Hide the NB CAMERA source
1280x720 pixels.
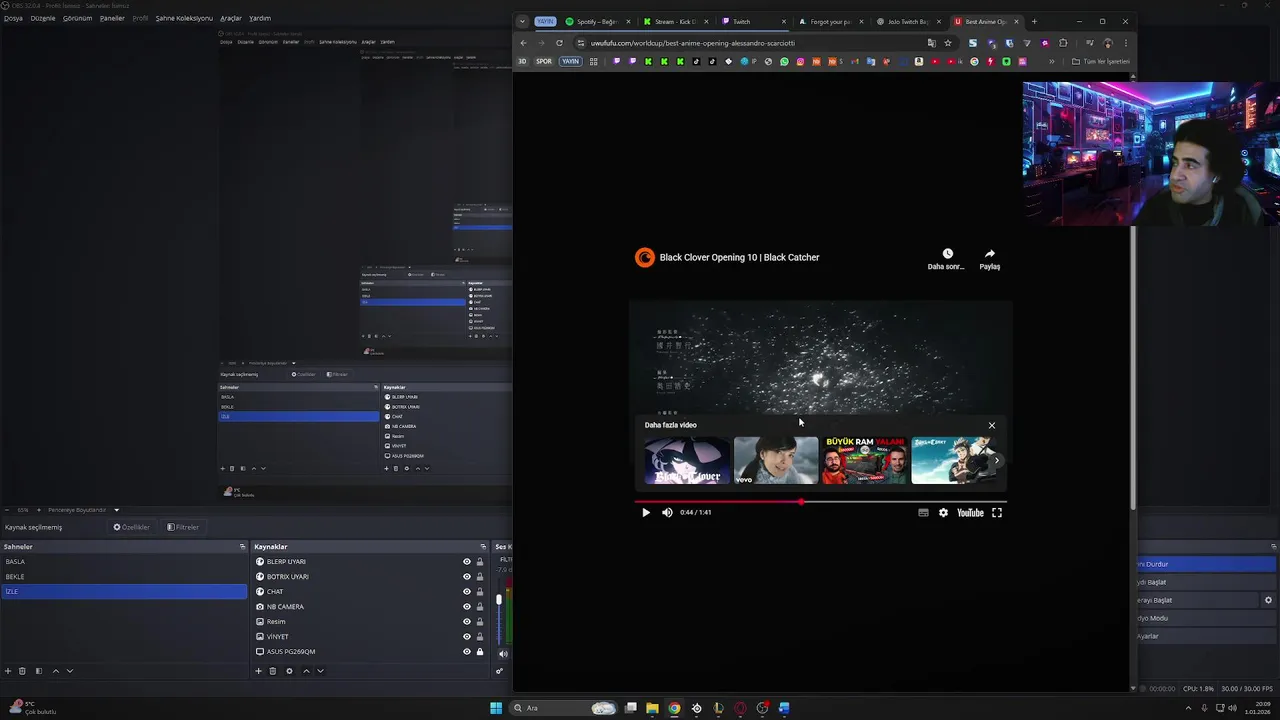click(466, 607)
